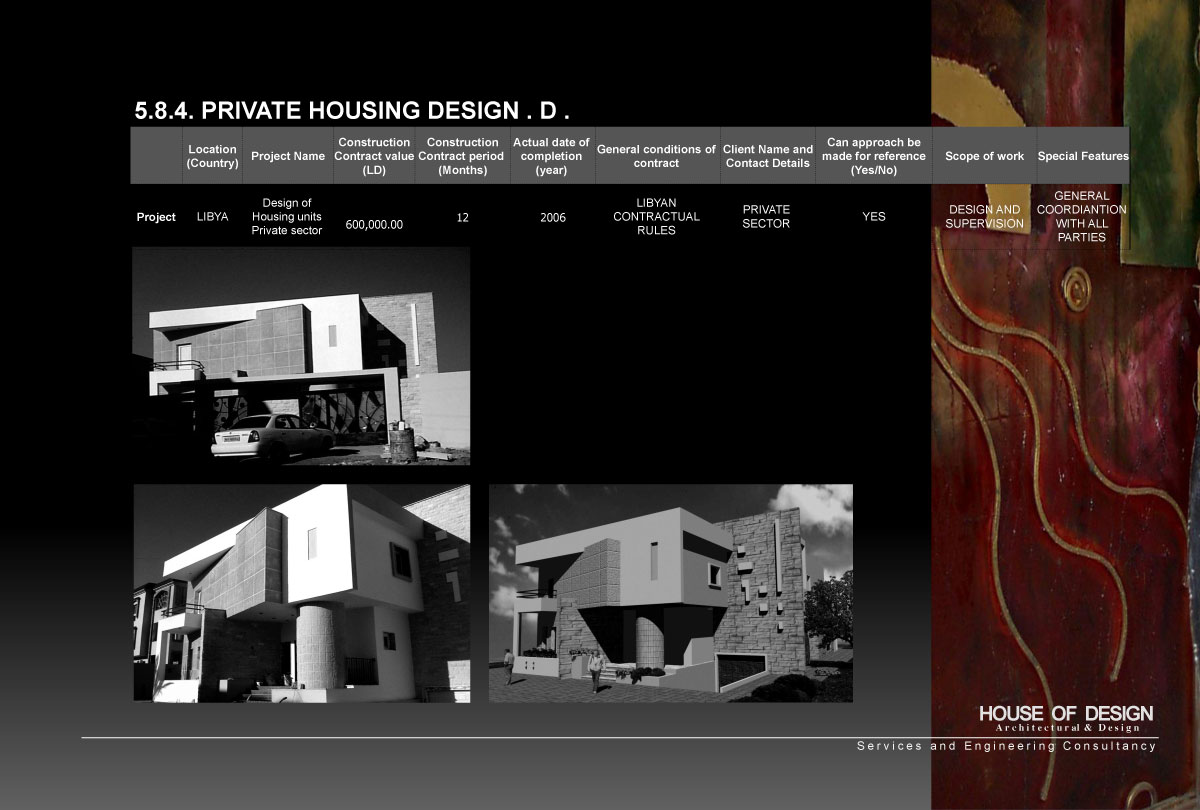This screenshot has height=810, width=1200.
Task: Click 'Can approach be made for reference' header
Action: [x=874, y=156]
